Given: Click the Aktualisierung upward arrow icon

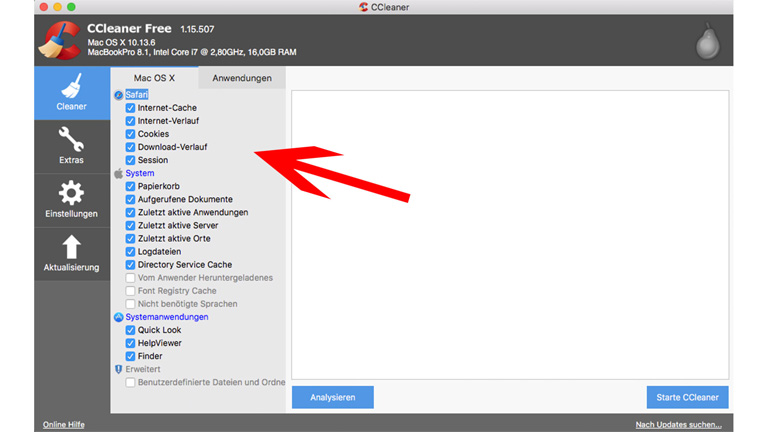Looking at the screenshot, I should [71, 247].
